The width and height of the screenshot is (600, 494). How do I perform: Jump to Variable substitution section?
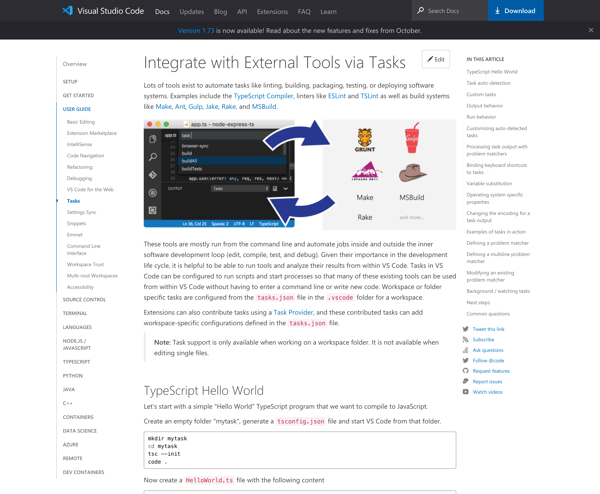(x=489, y=184)
